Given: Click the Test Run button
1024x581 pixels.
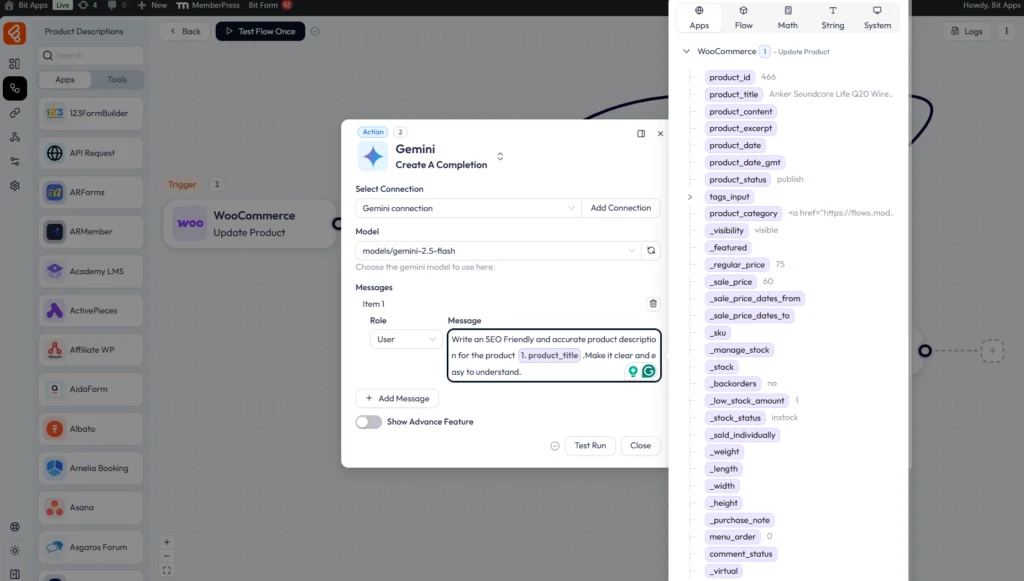Looking at the screenshot, I should click(x=590, y=446).
